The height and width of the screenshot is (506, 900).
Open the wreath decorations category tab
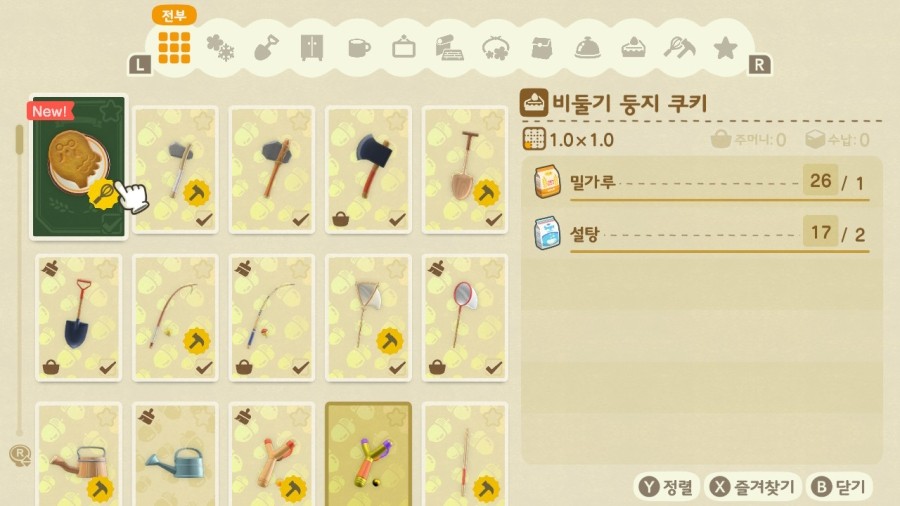[x=496, y=48]
